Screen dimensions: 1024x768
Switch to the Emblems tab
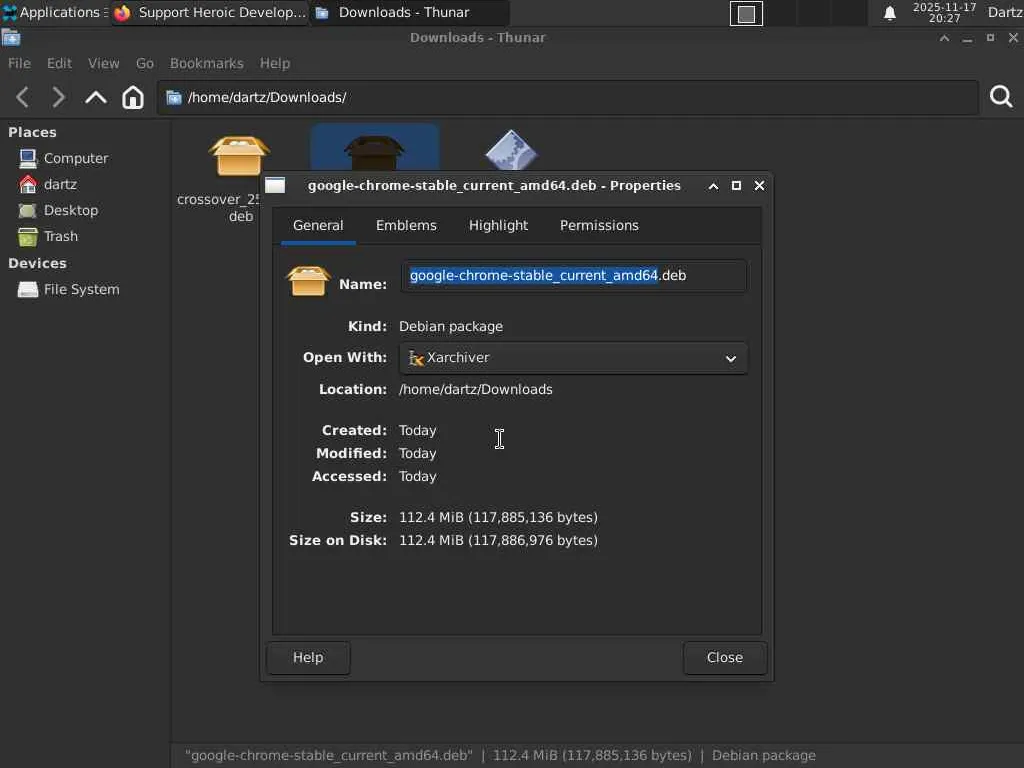point(406,225)
